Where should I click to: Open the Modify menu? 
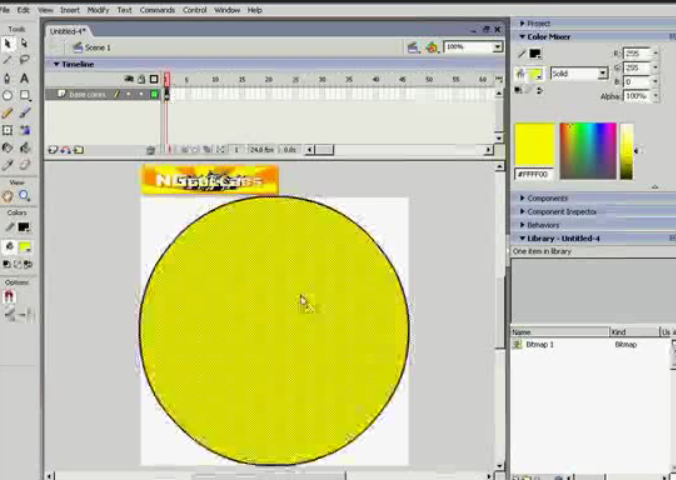click(98, 10)
